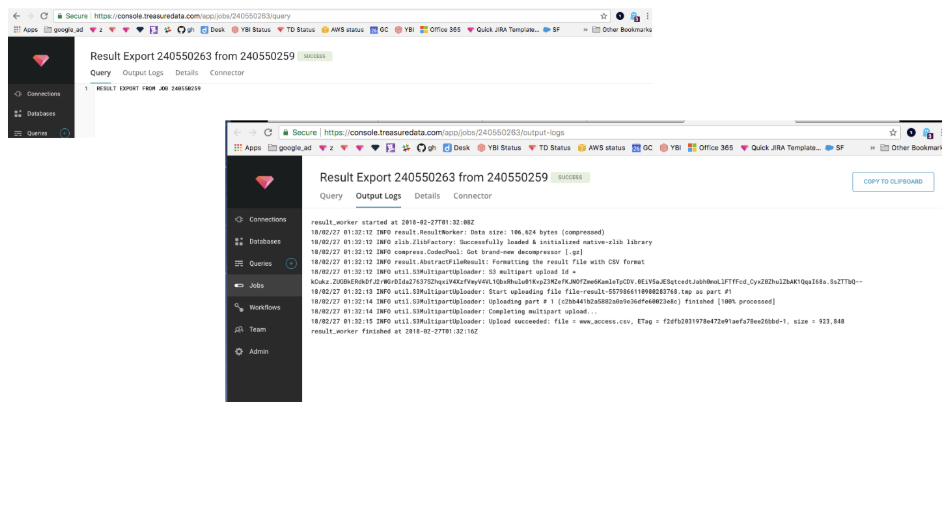Reload the page in the output-logs browser window

(x=268, y=132)
